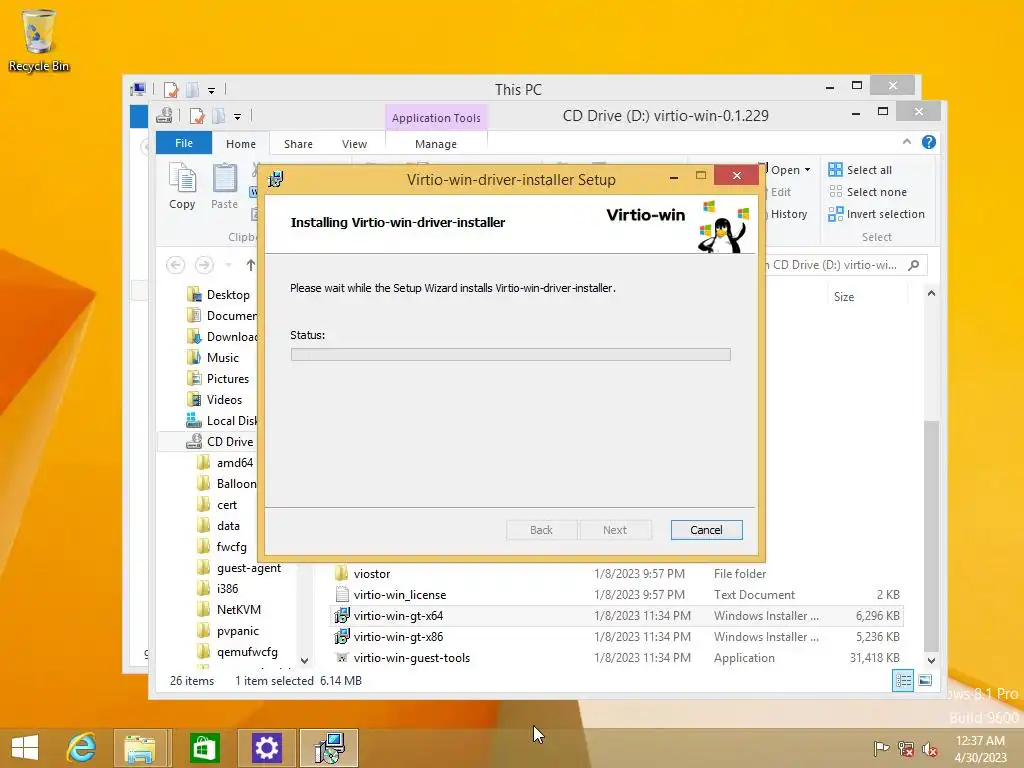Open Customize Quick Access Toolbar dropdown in This PC window

pos(212,90)
